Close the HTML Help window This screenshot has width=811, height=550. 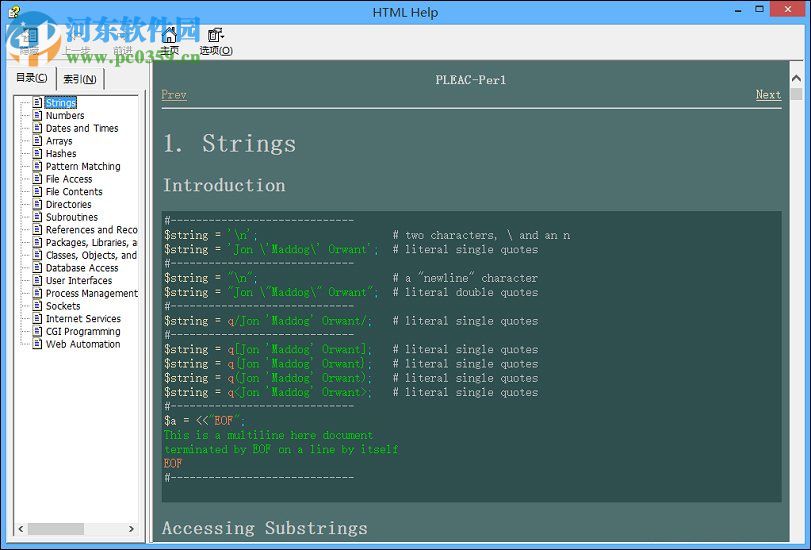pos(788,9)
